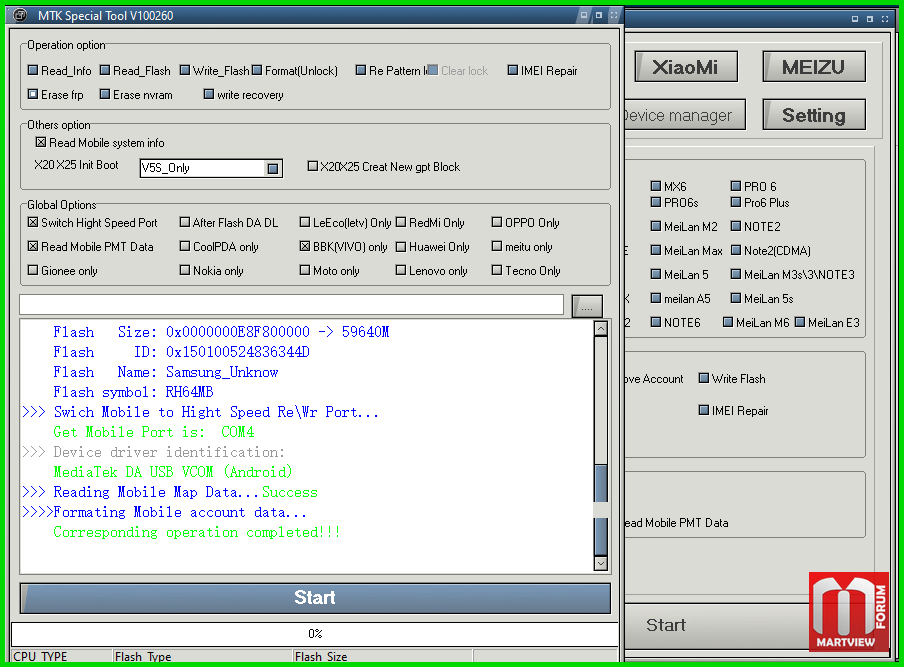Click the file path input field
This screenshot has width=904, height=667.
[x=291, y=304]
